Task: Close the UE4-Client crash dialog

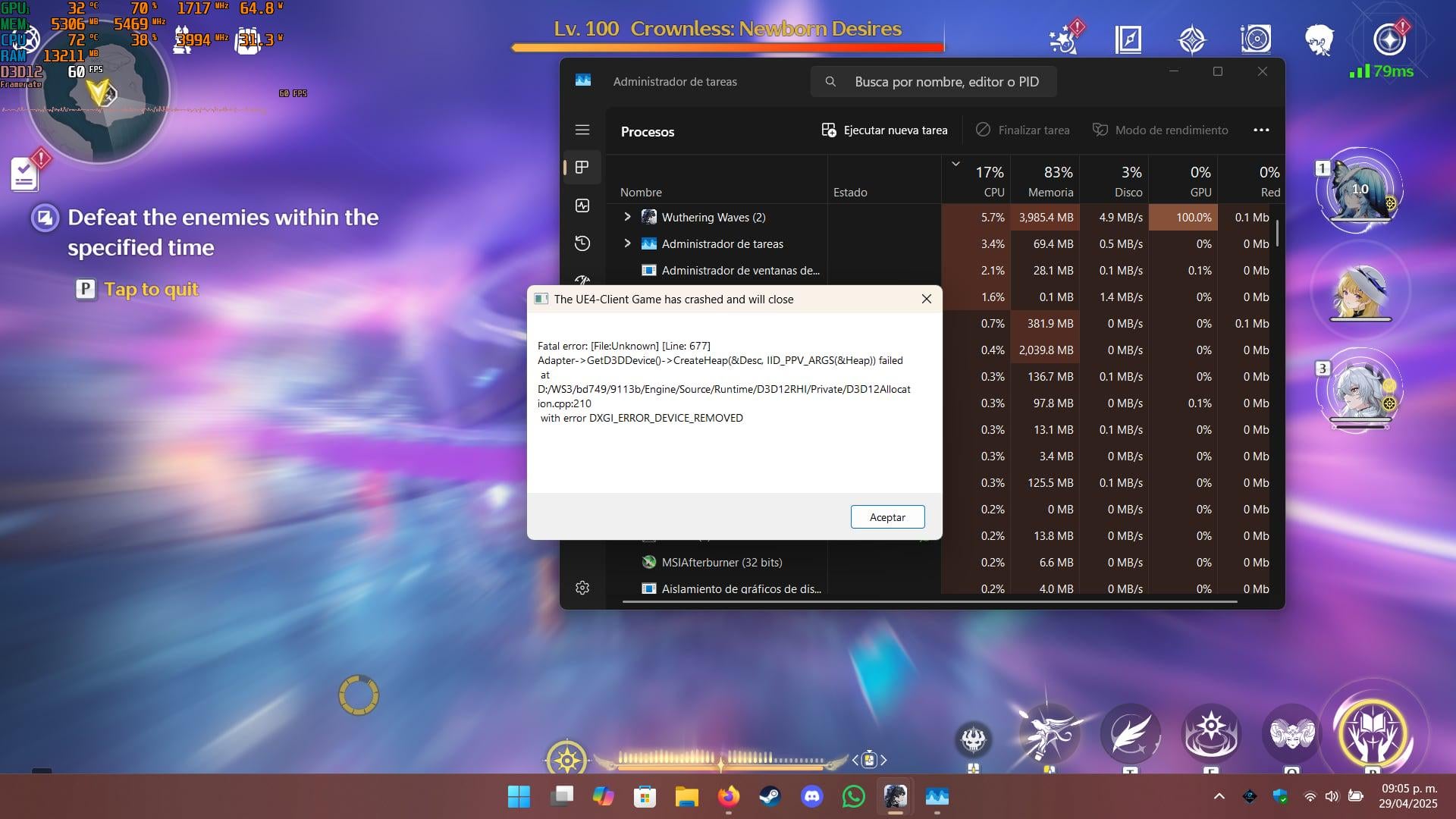Action: [x=926, y=299]
